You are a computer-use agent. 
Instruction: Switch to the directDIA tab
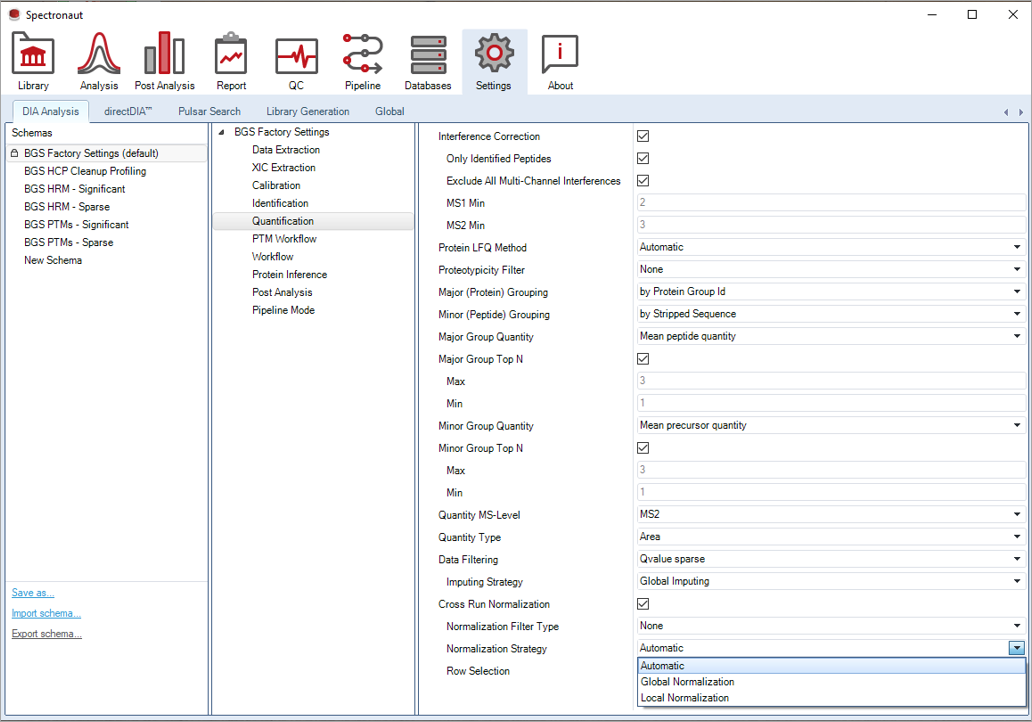coord(128,111)
